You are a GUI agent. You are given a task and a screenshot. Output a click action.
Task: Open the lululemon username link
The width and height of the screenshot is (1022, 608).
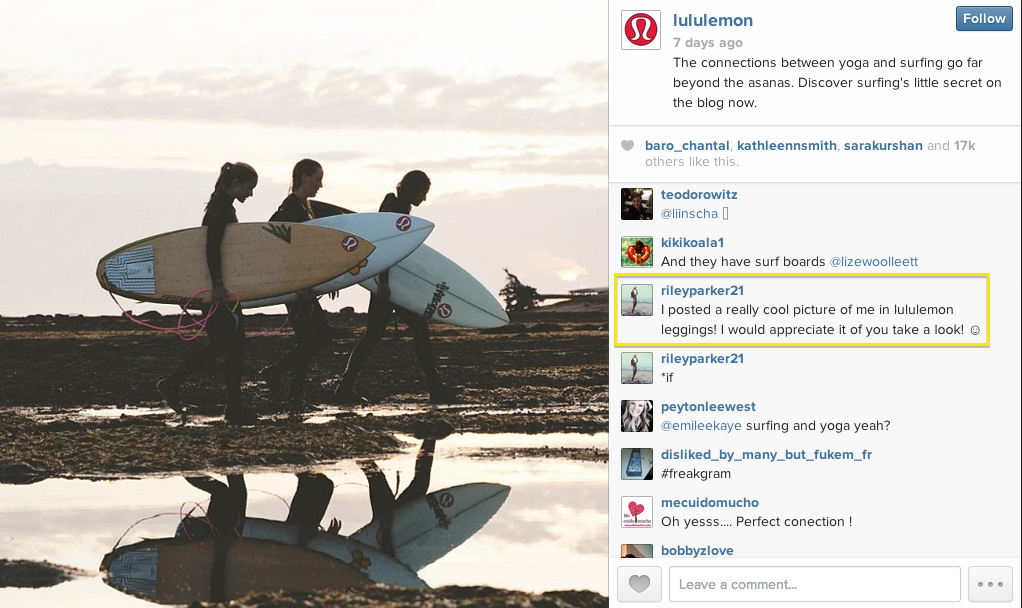[x=712, y=20]
